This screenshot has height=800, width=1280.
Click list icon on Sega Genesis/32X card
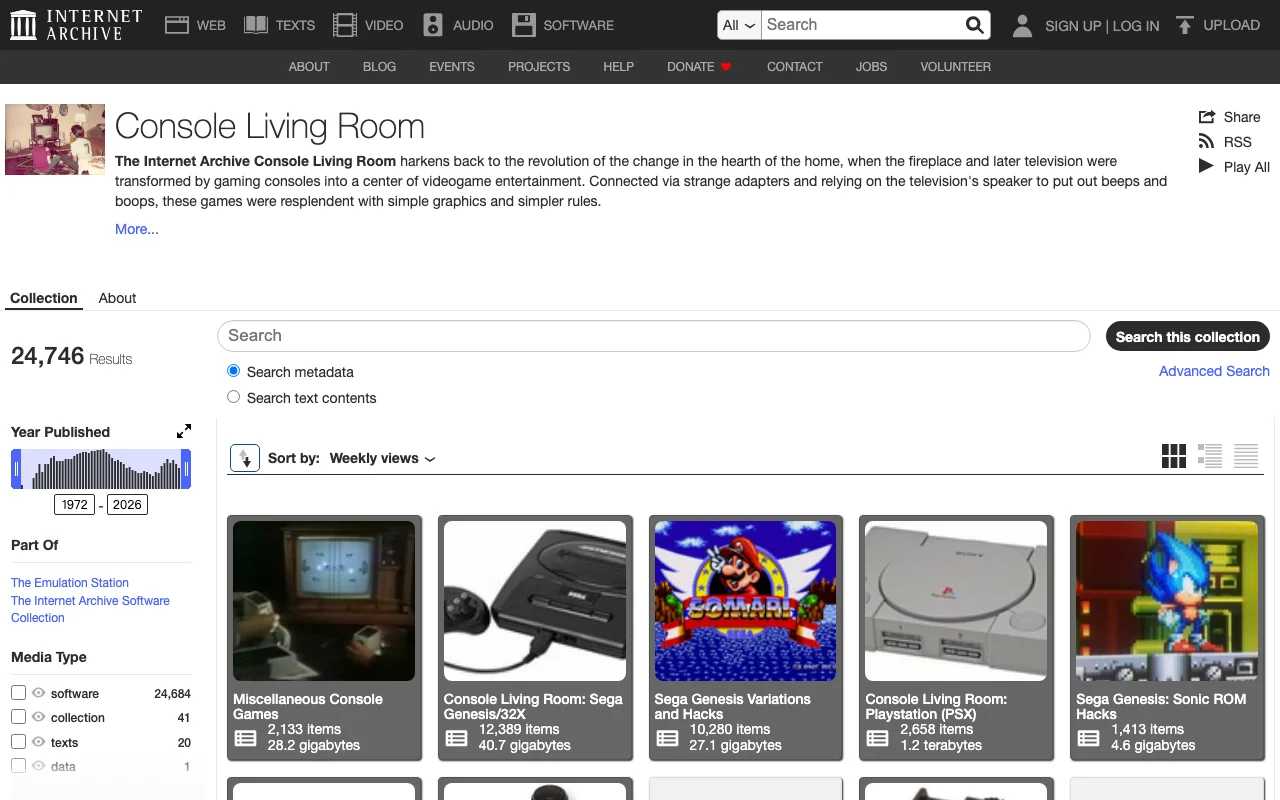(456, 738)
